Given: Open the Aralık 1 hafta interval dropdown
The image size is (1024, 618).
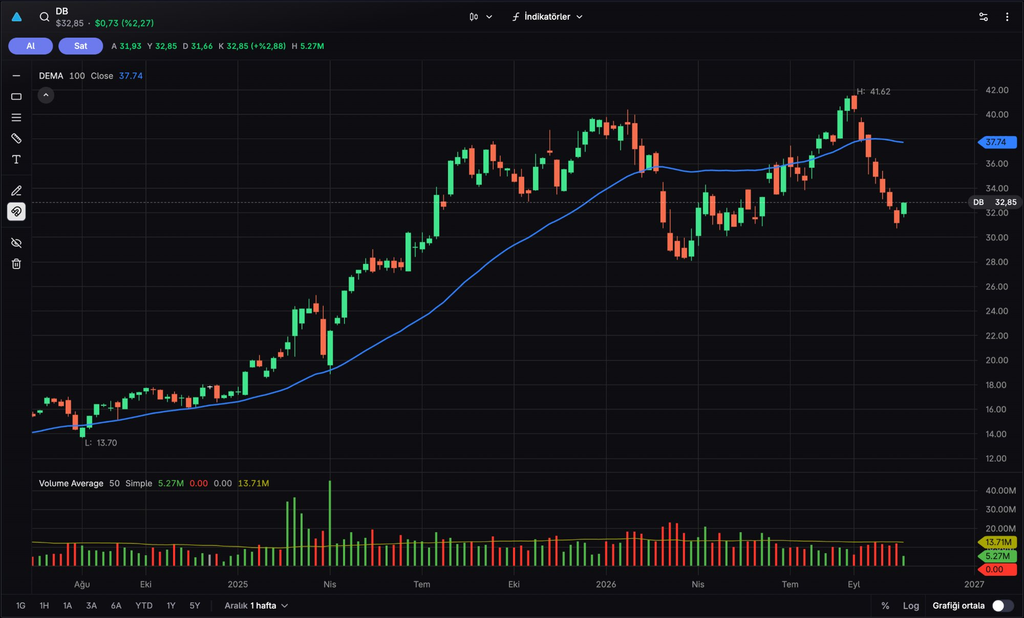Looking at the screenshot, I should pyautogui.click(x=256, y=606).
